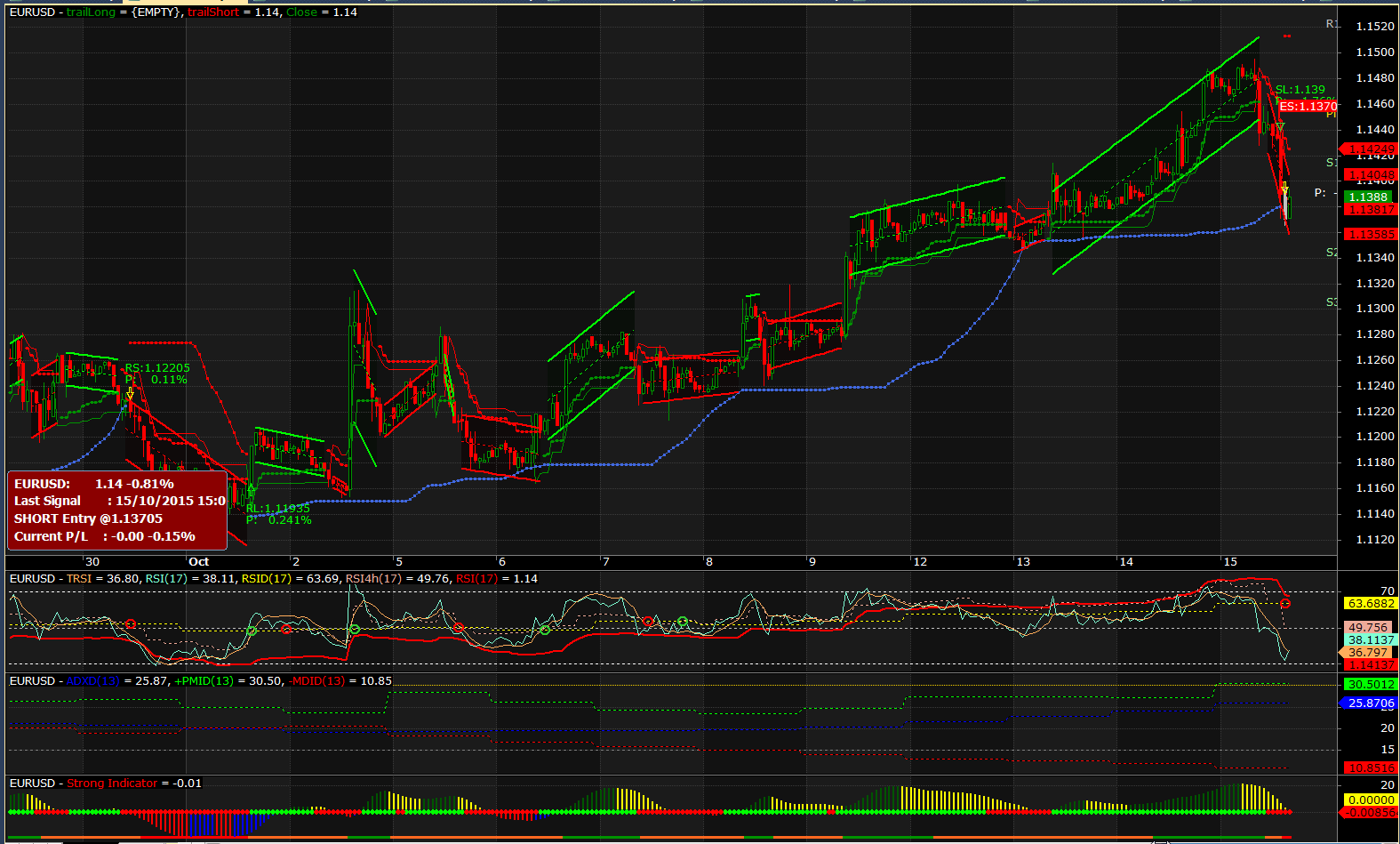Click the red 1.13817 price tag
Image resolution: width=1400 pixels, height=844 pixels.
1371,210
